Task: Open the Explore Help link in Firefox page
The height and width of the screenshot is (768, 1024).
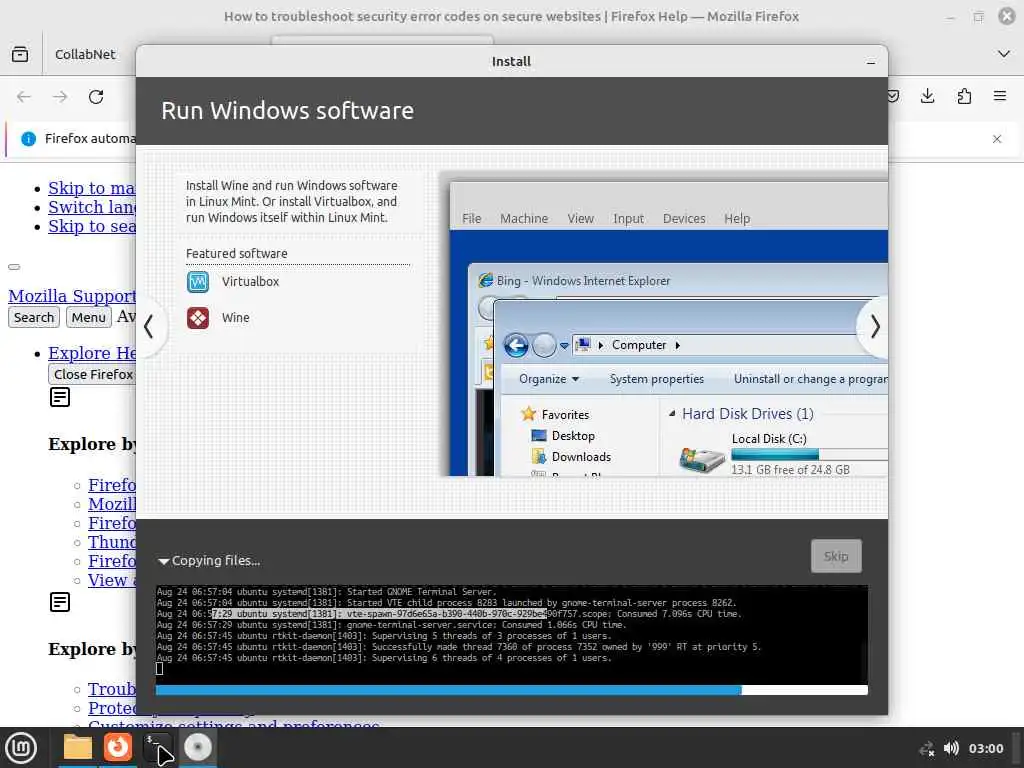Action: point(91,353)
